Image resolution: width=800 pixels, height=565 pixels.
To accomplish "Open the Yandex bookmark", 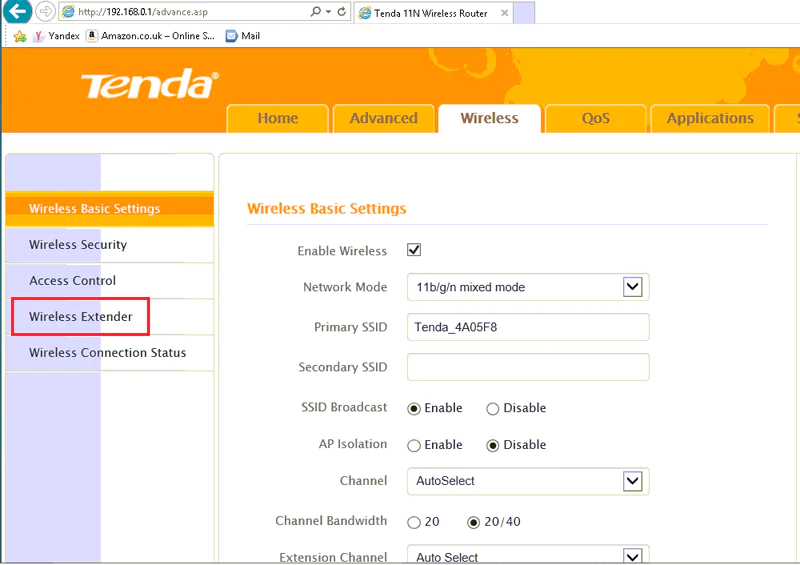I will pyautogui.click(x=56, y=36).
